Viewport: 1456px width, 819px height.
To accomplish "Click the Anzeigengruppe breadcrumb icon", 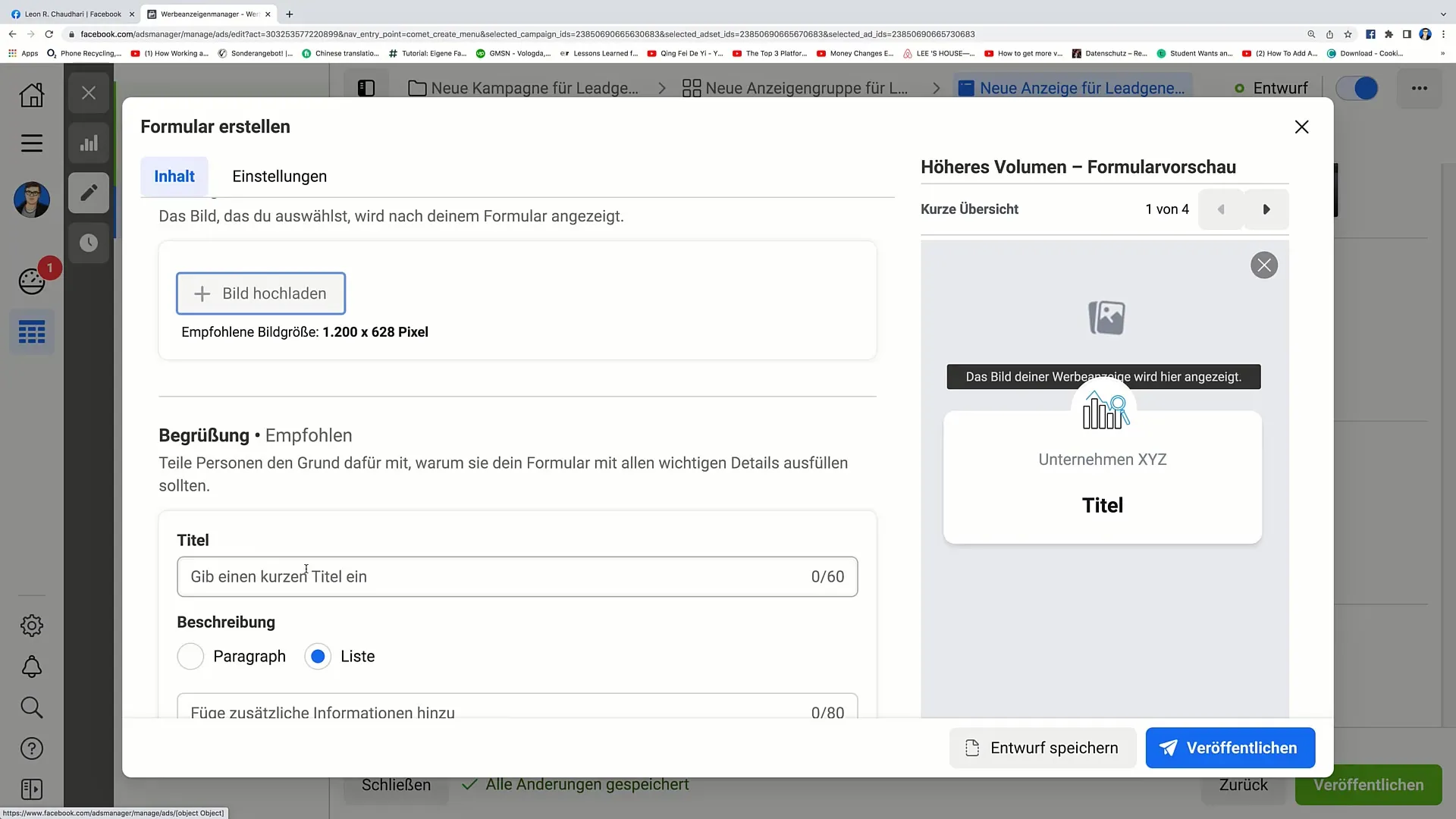I will [x=693, y=88].
